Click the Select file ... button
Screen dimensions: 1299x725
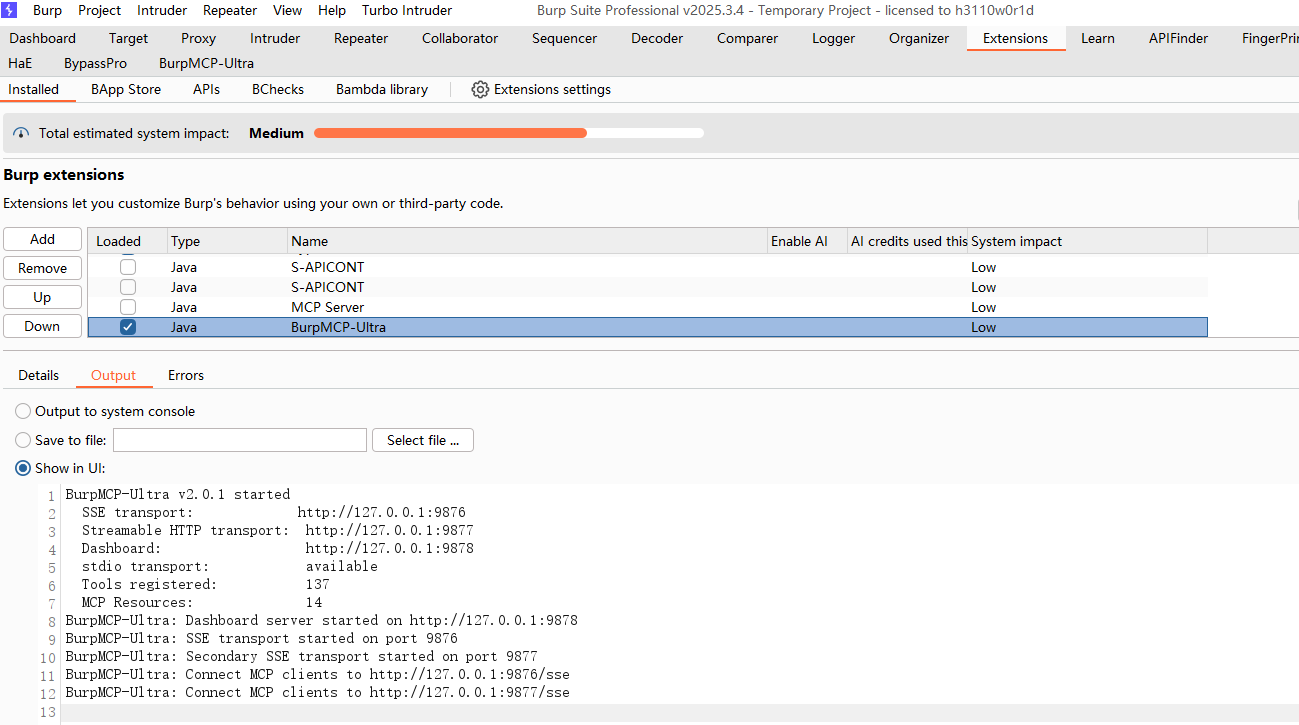tap(423, 440)
